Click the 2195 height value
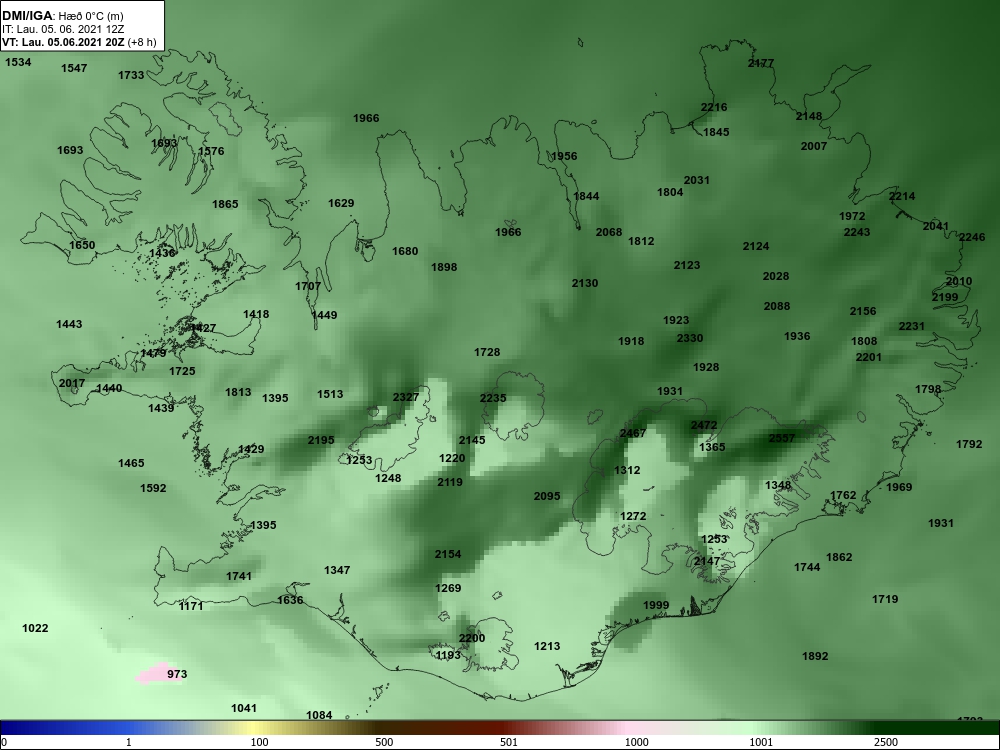The height and width of the screenshot is (750, 1000). (x=321, y=440)
